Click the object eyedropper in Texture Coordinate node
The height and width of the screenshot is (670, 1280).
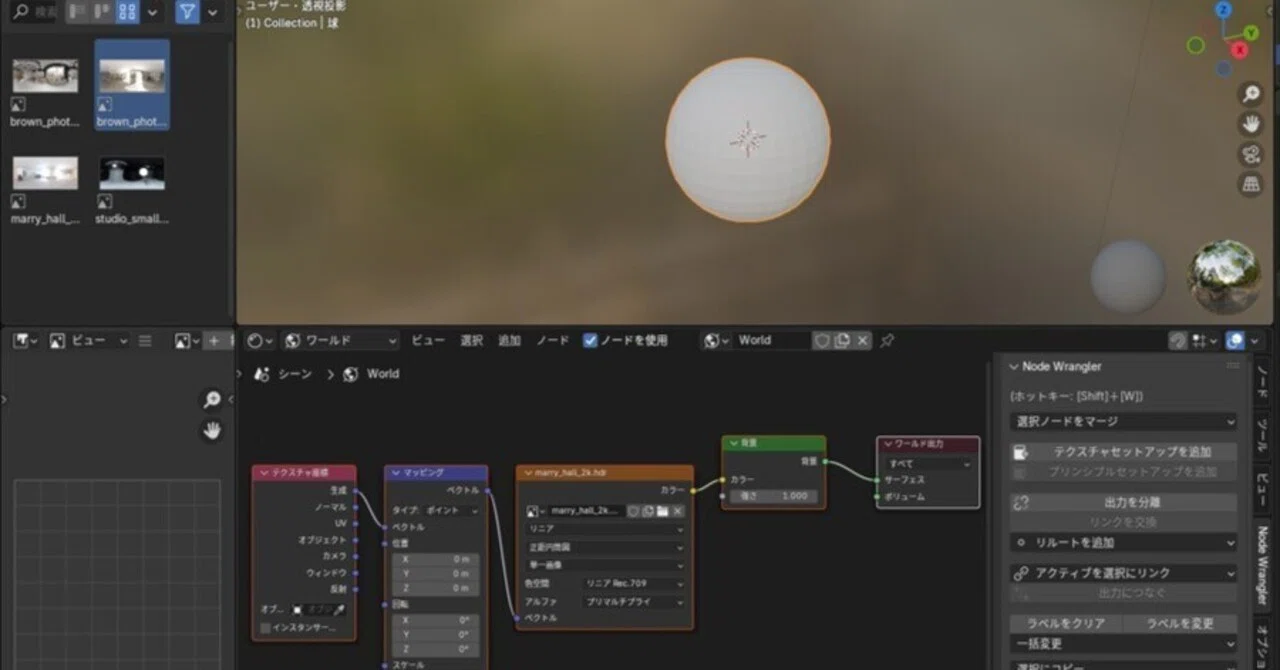[x=339, y=610]
